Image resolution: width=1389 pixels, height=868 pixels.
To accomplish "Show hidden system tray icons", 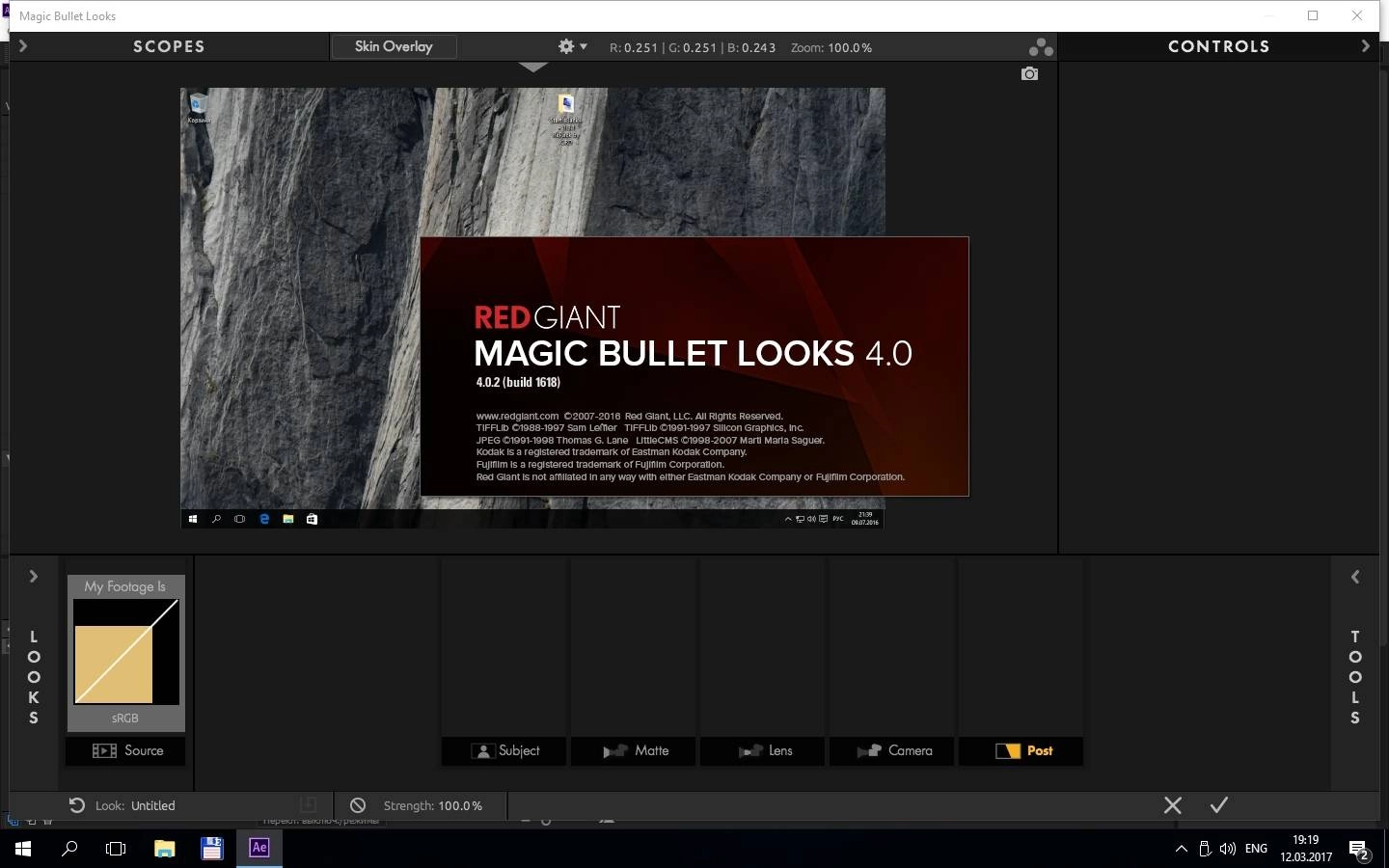I will (x=1181, y=849).
